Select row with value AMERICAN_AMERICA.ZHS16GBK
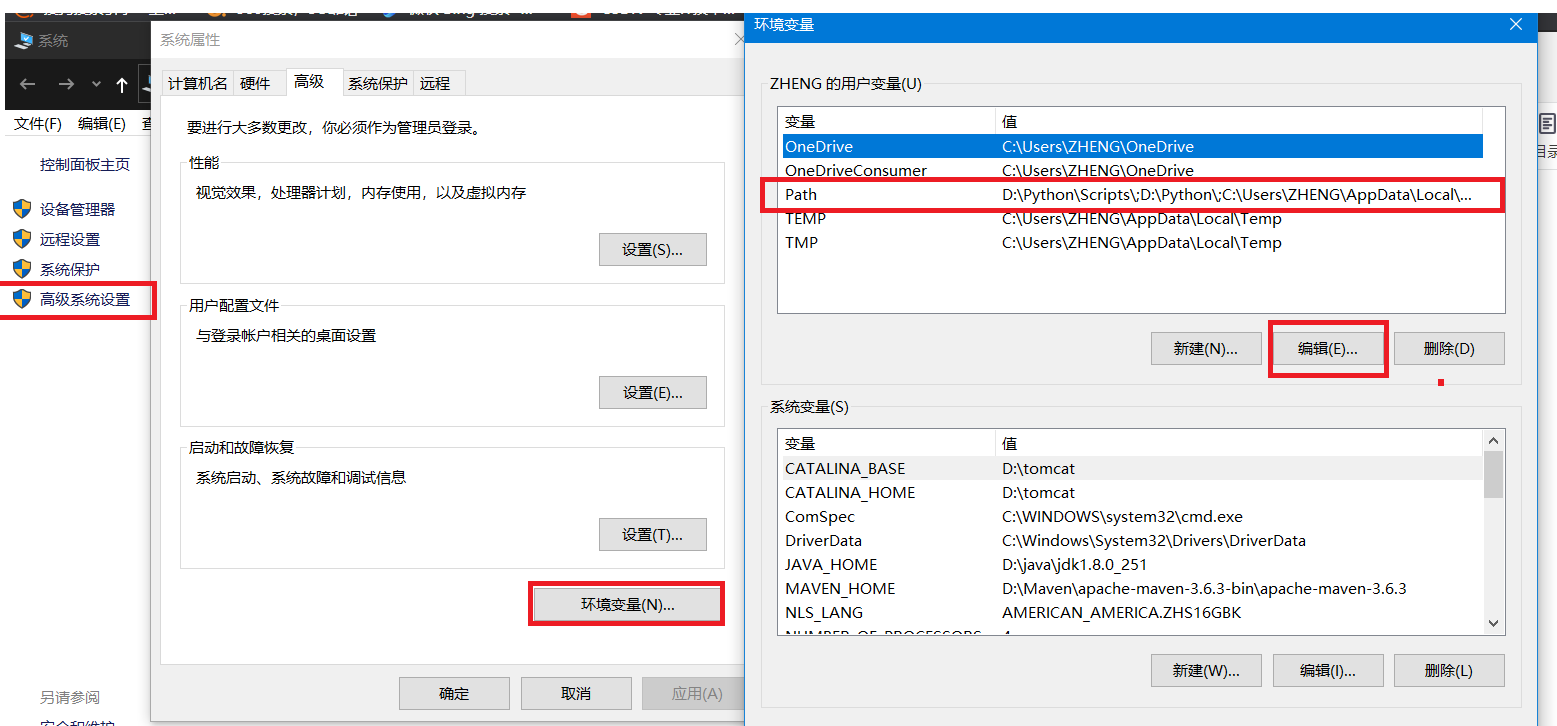This screenshot has height=726, width=1557. pos(1132,612)
